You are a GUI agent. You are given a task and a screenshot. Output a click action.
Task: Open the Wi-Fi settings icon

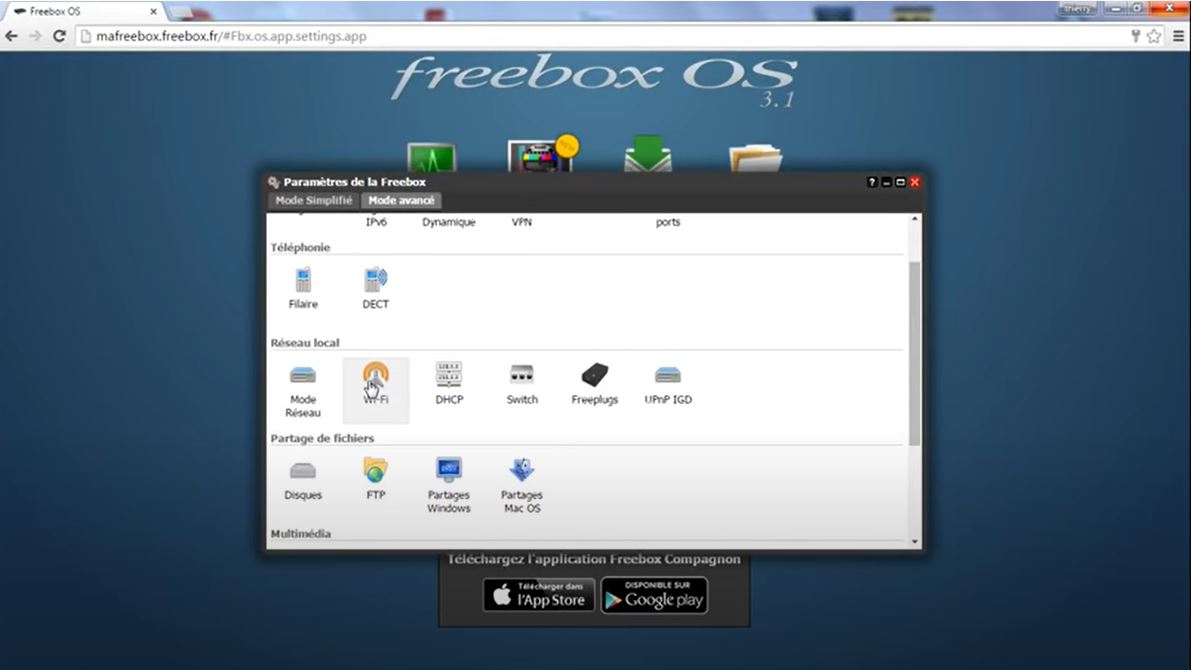point(375,390)
